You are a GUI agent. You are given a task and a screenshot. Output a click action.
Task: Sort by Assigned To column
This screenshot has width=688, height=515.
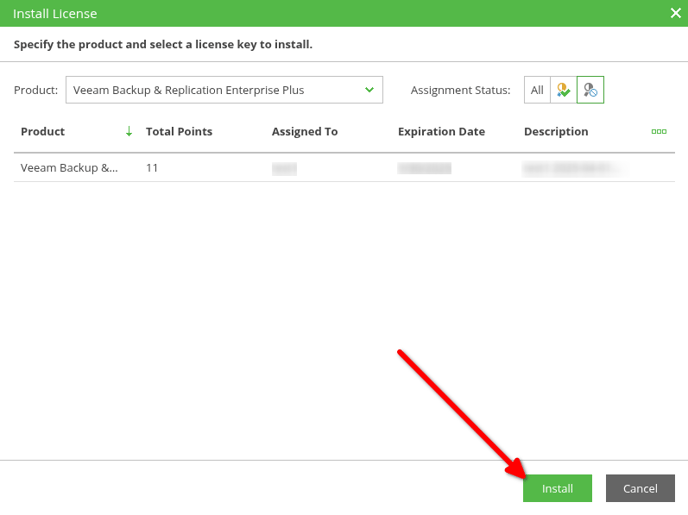tap(305, 132)
